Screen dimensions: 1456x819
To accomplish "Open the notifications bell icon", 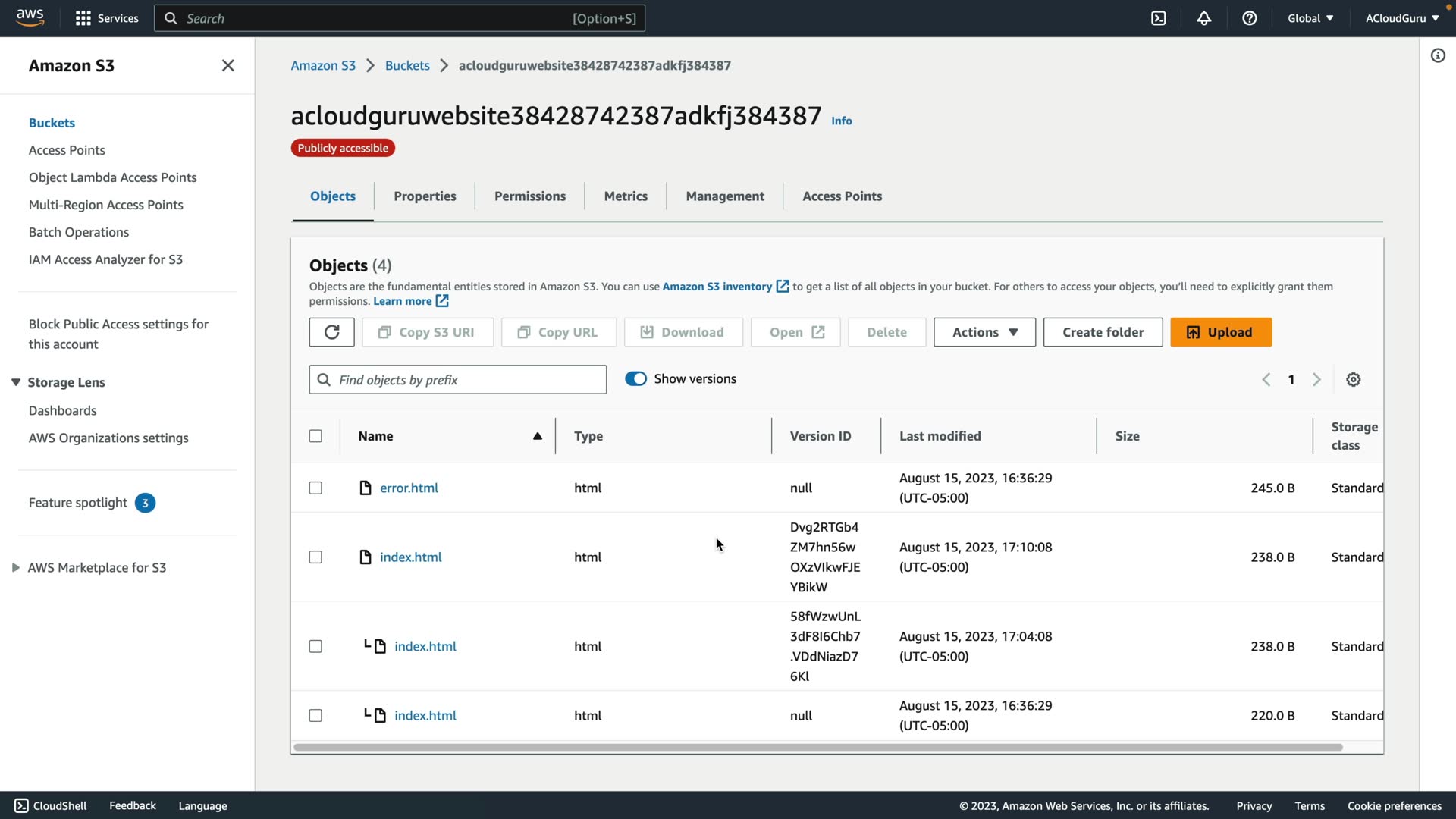I will (1203, 18).
